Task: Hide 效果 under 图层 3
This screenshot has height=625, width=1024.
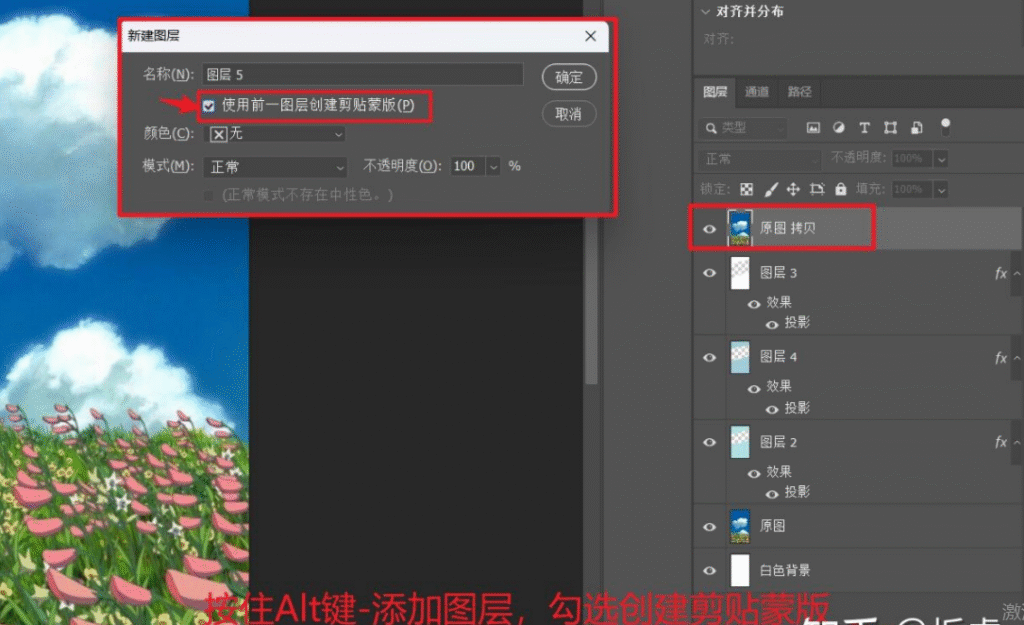Action: 754,304
